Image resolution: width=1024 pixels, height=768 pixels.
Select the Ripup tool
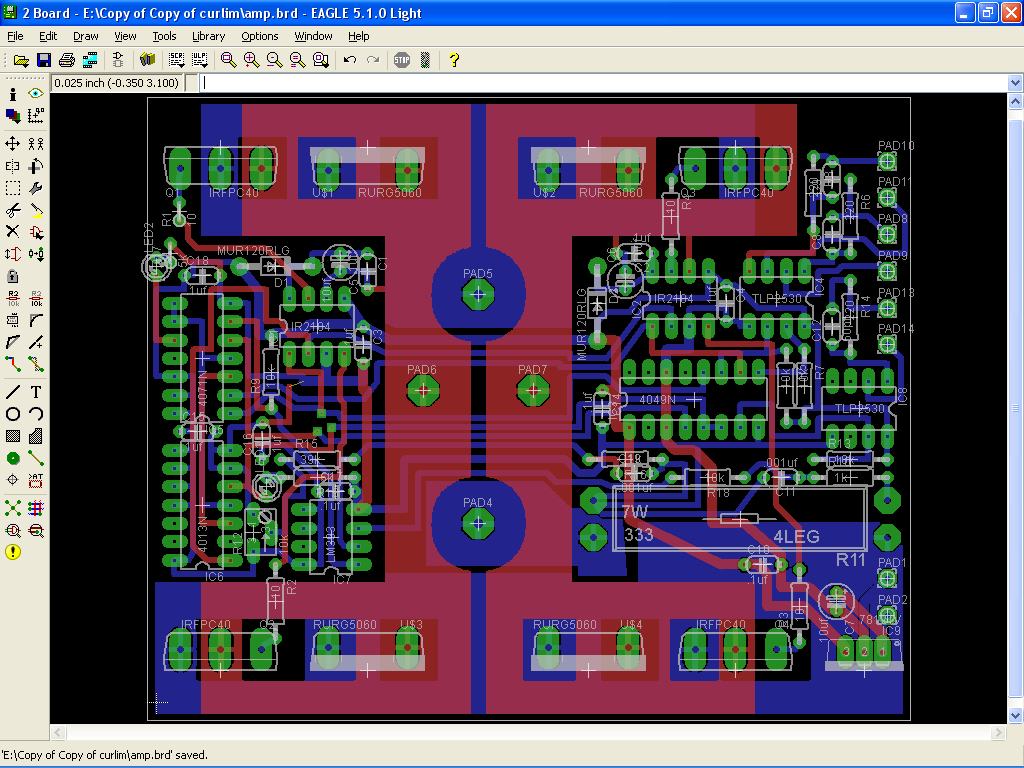tap(36, 364)
